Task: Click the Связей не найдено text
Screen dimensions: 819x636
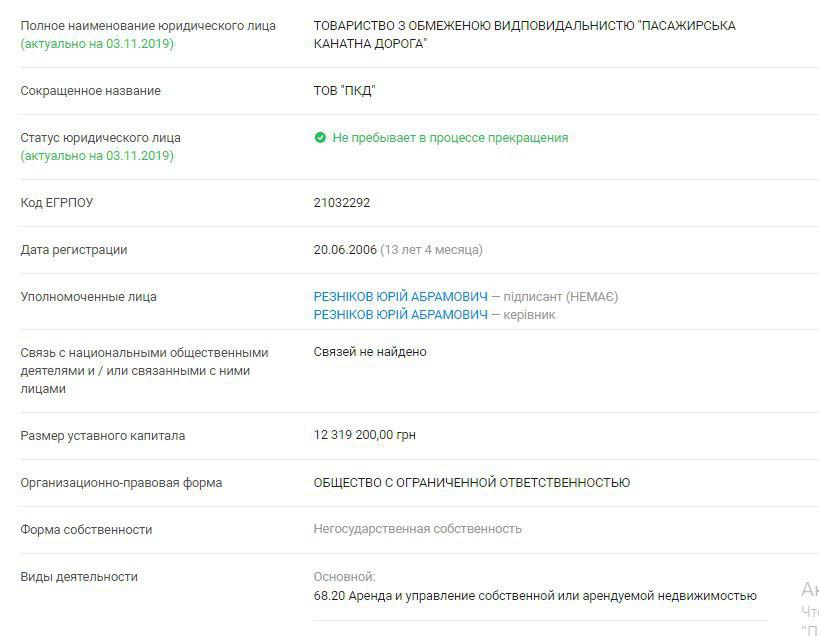Action: point(370,352)
